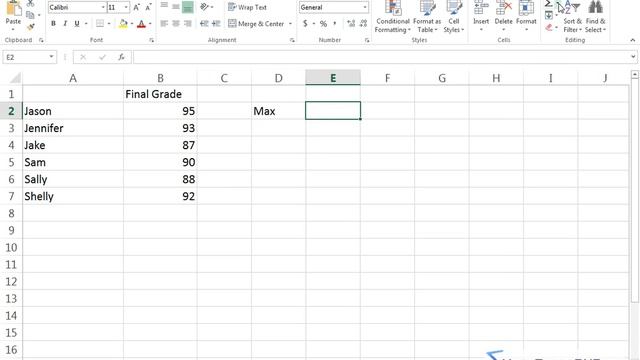Open Font settings dialog launcher
The width and height of the screenshot is (640, 360).
151,40
